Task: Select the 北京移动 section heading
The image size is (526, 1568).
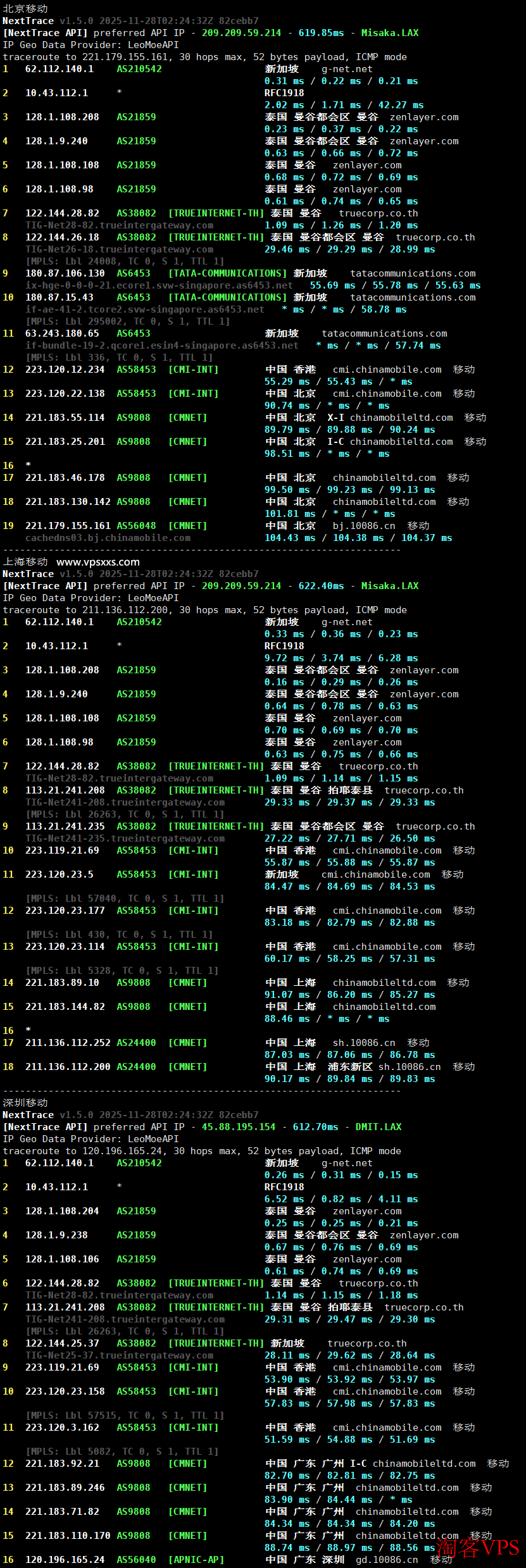Action: [x=25, y=9]
